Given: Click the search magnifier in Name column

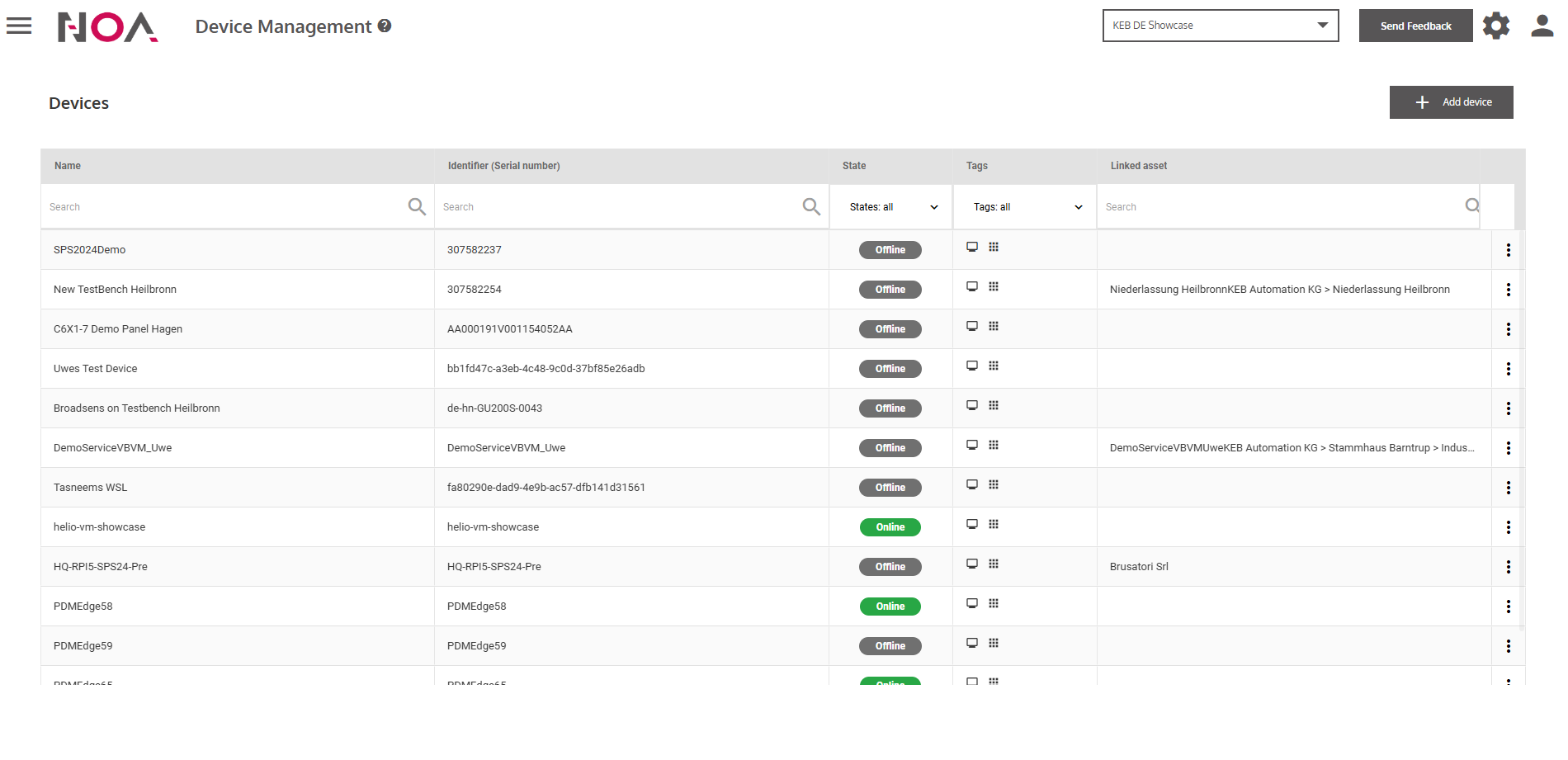Looking at the screenshot, I should pos(417,206).
